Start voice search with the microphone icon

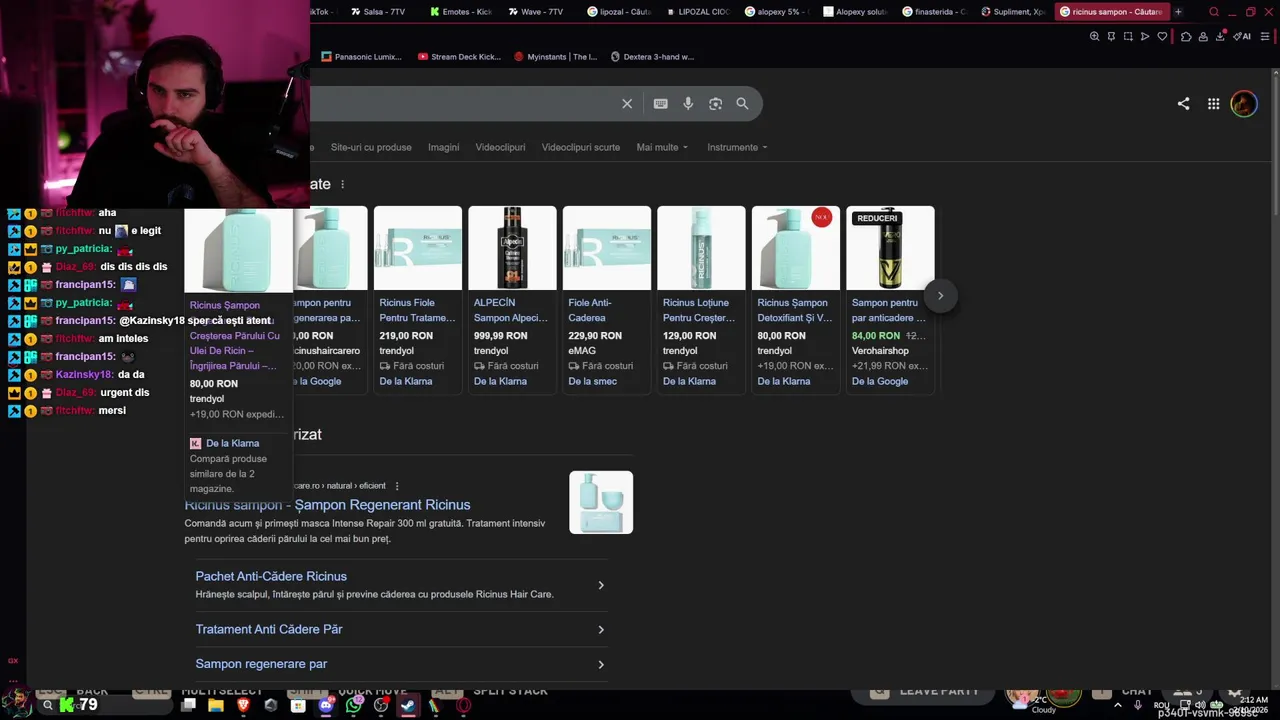[x=688, y=104]
